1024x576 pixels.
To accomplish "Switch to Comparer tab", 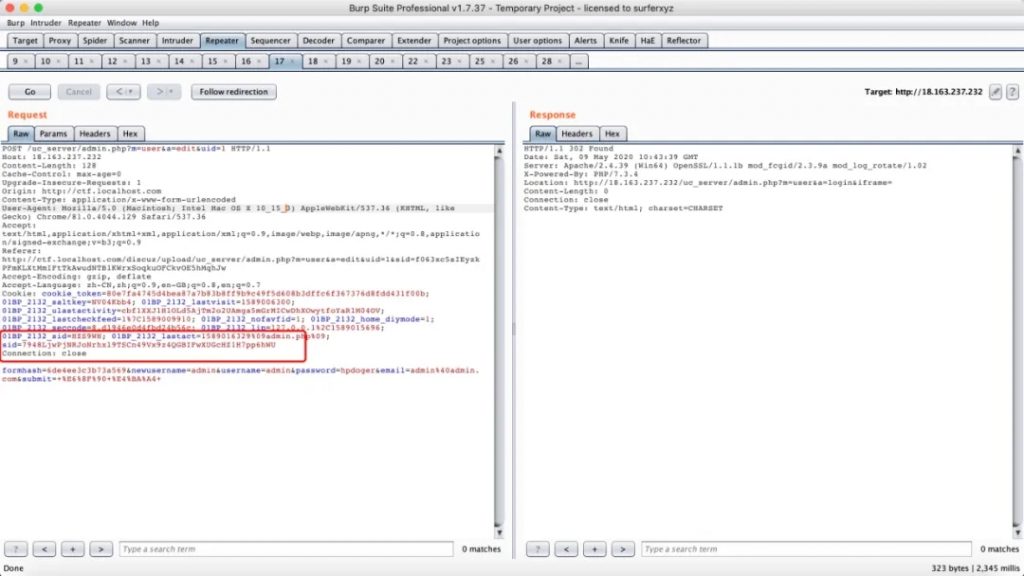I will point(366,40).
